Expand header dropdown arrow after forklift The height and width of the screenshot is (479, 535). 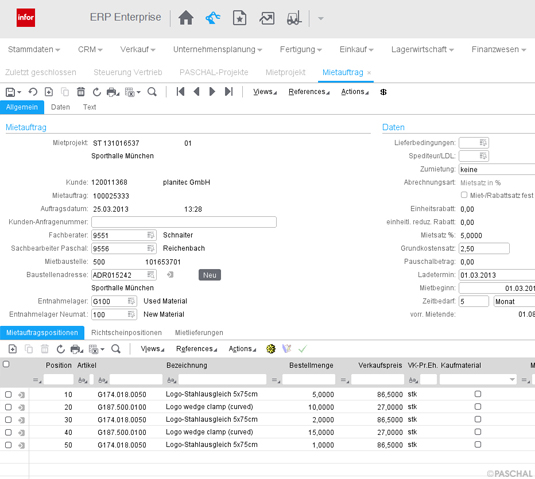321,18
